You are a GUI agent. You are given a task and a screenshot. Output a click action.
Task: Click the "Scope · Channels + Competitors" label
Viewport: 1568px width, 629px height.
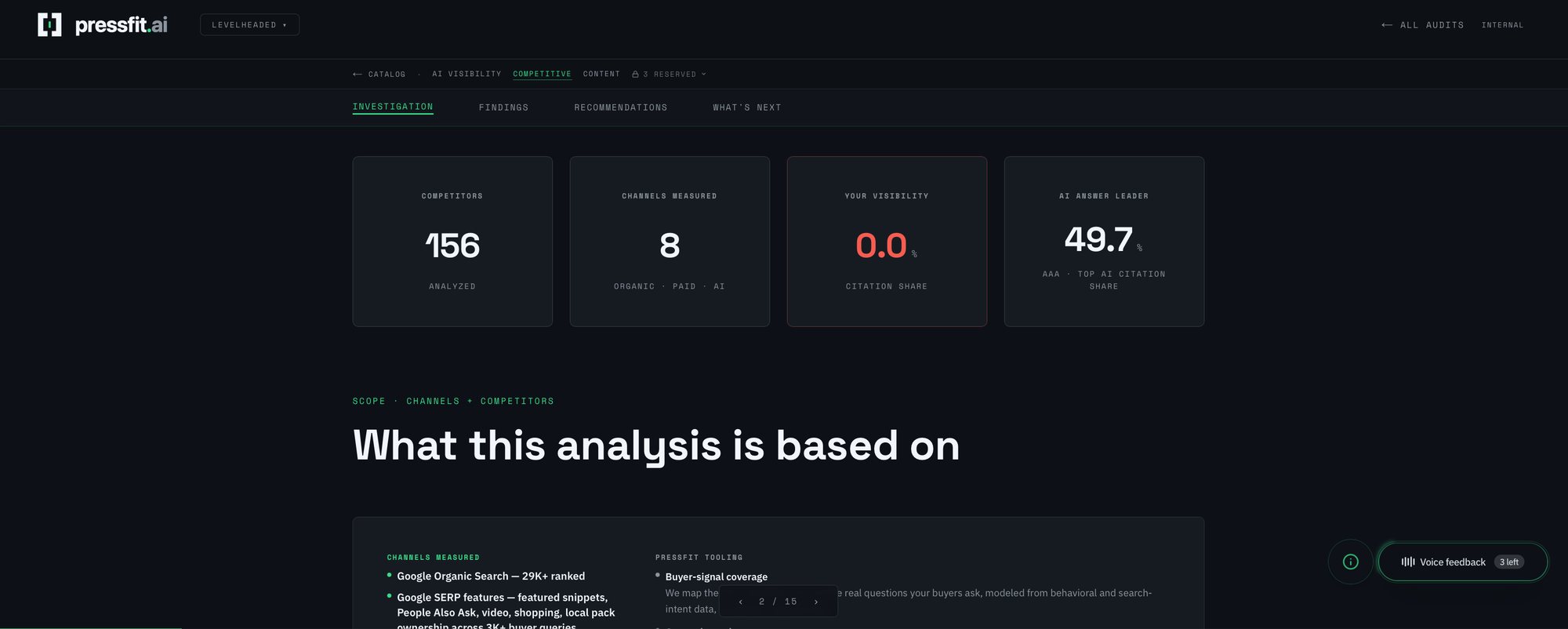[x=453, y=402]
